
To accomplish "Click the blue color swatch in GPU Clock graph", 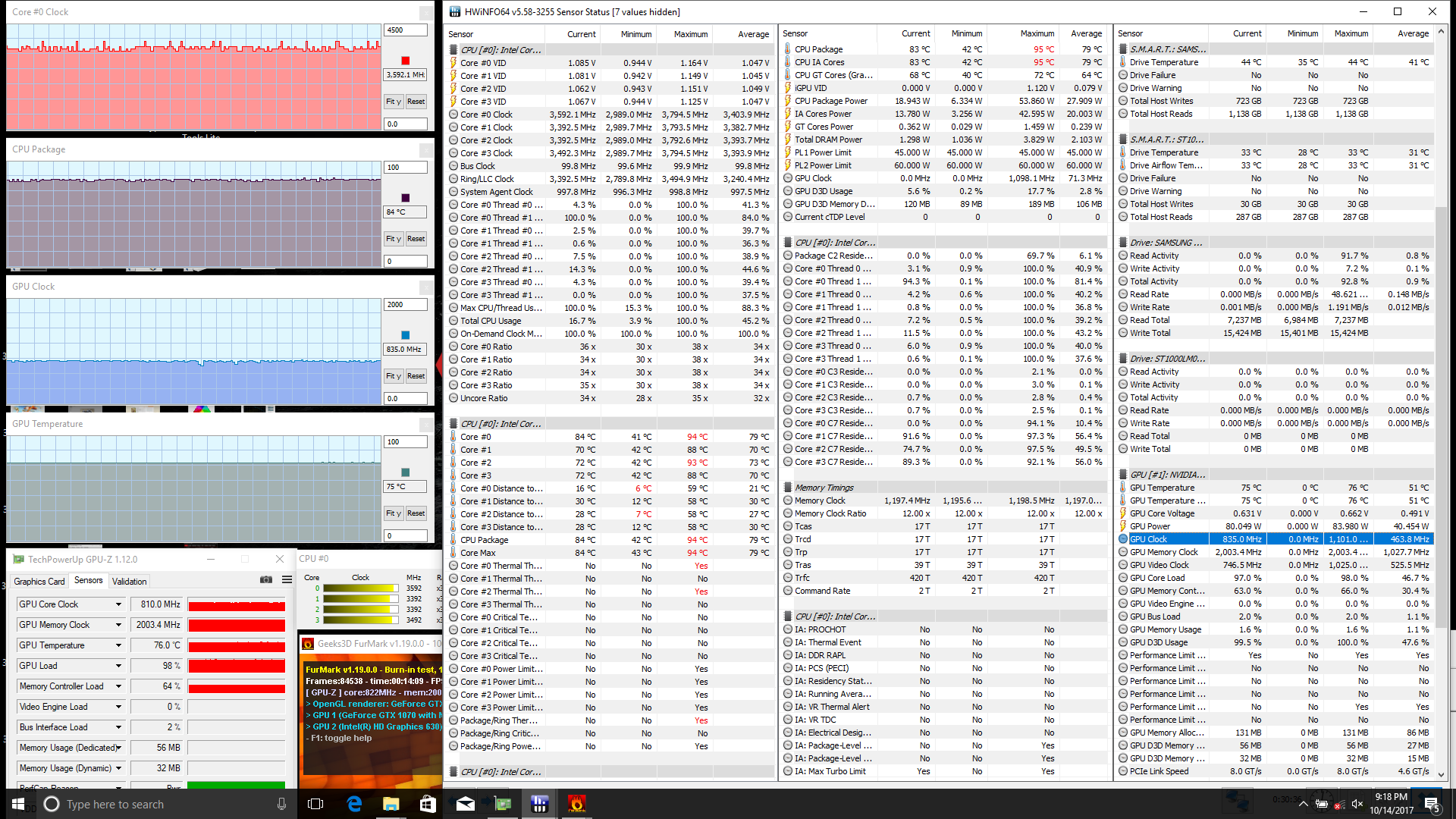I will click(406, 335).
